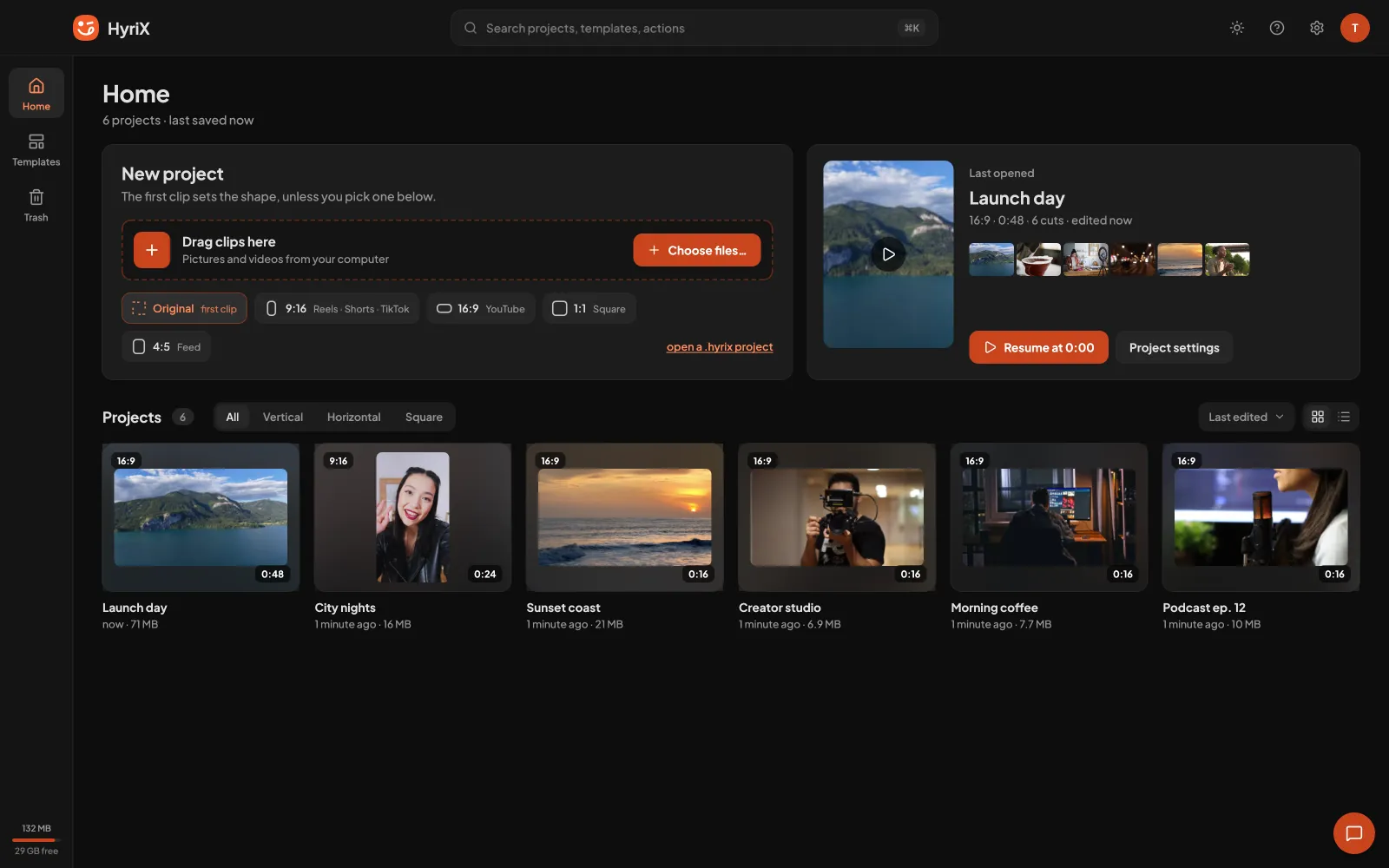Select 4:5 Feed format
Viewport: 1389px width, 868px height.
pos(166,346)
